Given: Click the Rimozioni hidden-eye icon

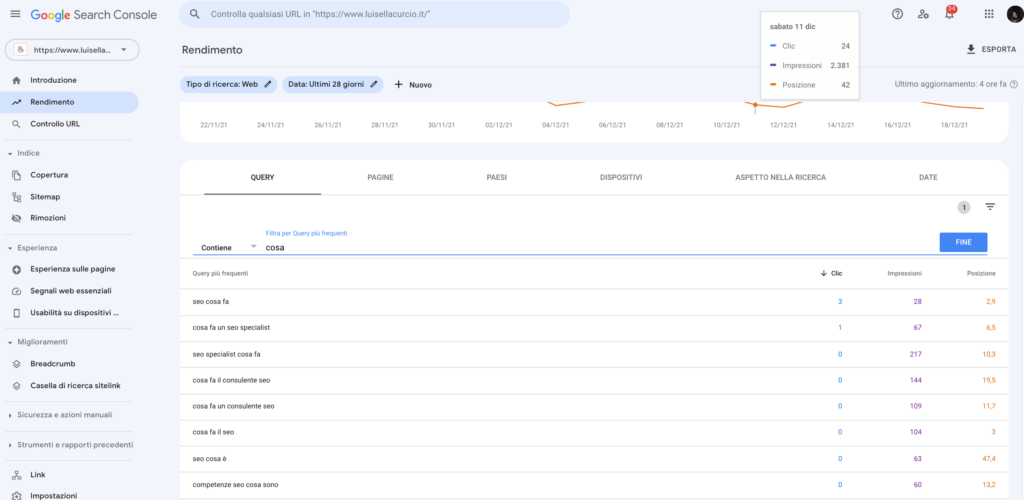Looking at the screenshot, I should point(16,218).
